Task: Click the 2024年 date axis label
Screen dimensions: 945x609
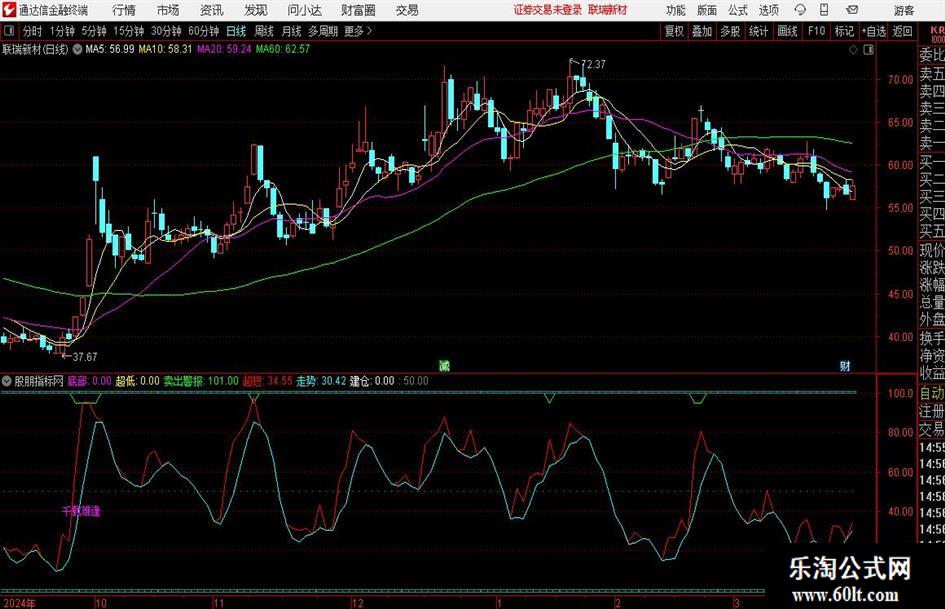Action: (x=19, y=603)
